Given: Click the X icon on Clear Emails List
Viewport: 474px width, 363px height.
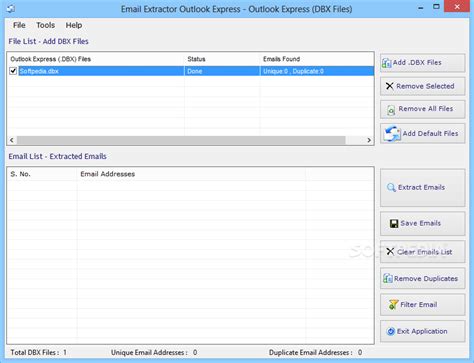Looking at the screenshot, I should pos(390,251).
